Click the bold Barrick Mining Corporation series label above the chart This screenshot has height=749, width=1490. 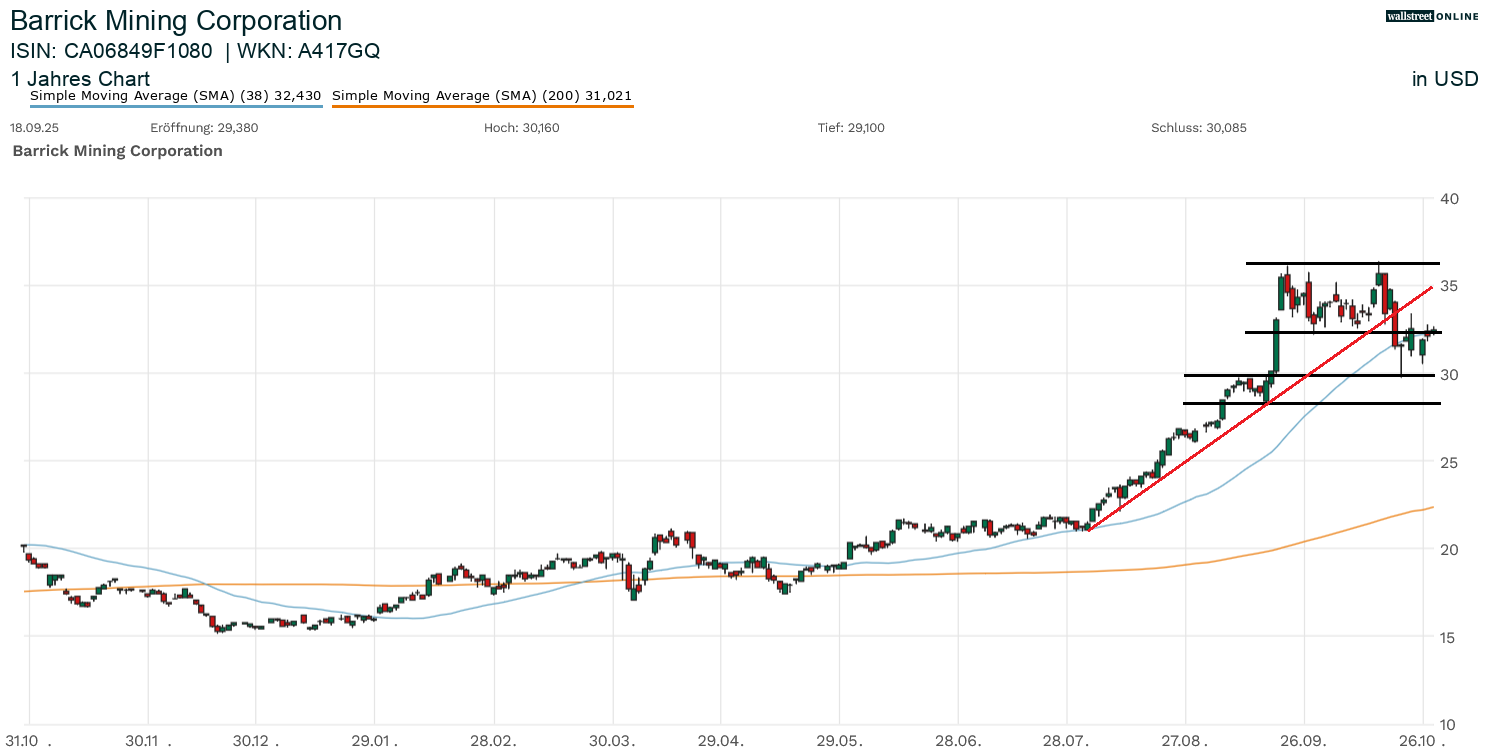117,151
